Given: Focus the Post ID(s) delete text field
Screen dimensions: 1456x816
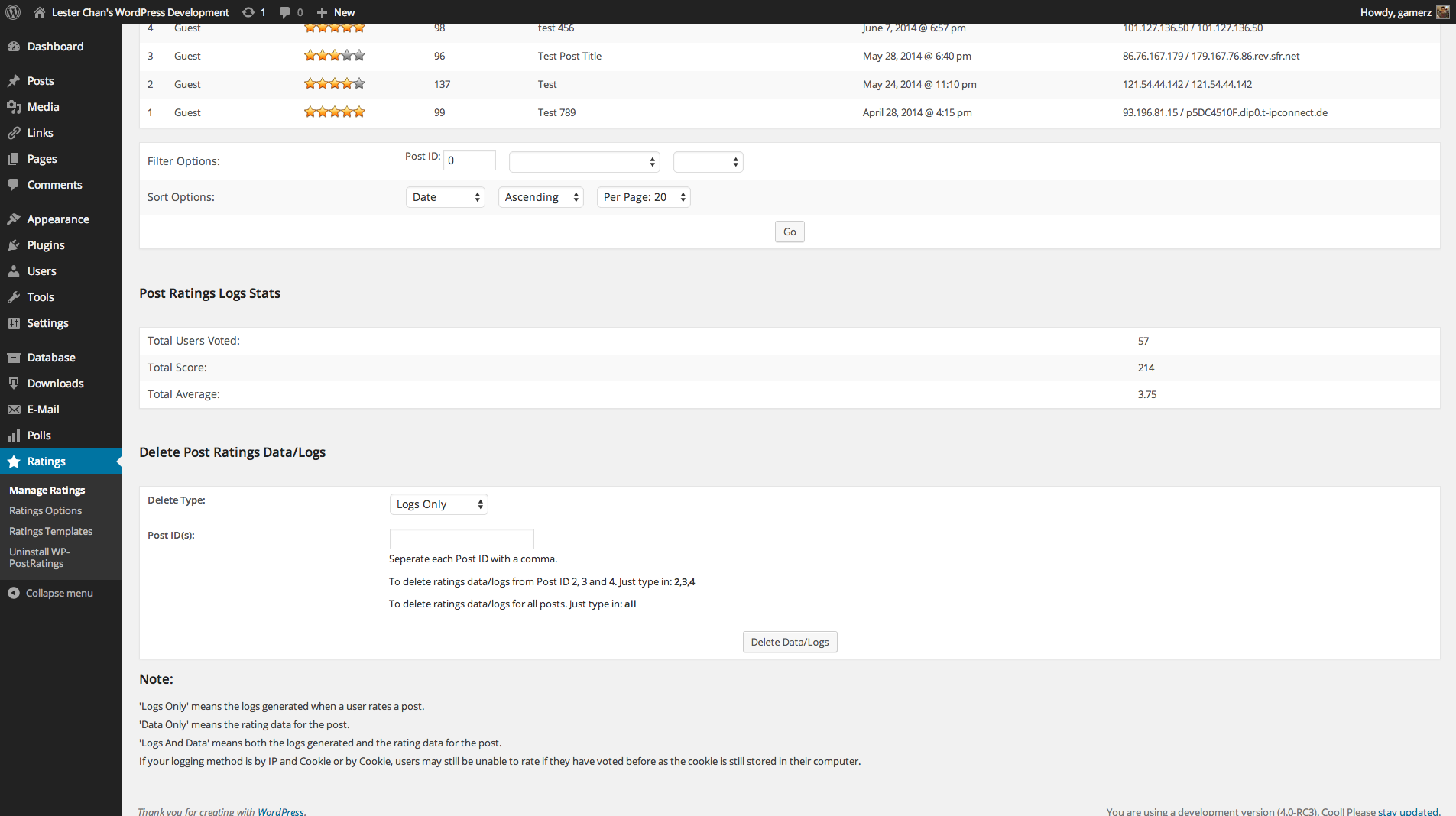Looking at the screenshot, I should (x=462, y=539).
